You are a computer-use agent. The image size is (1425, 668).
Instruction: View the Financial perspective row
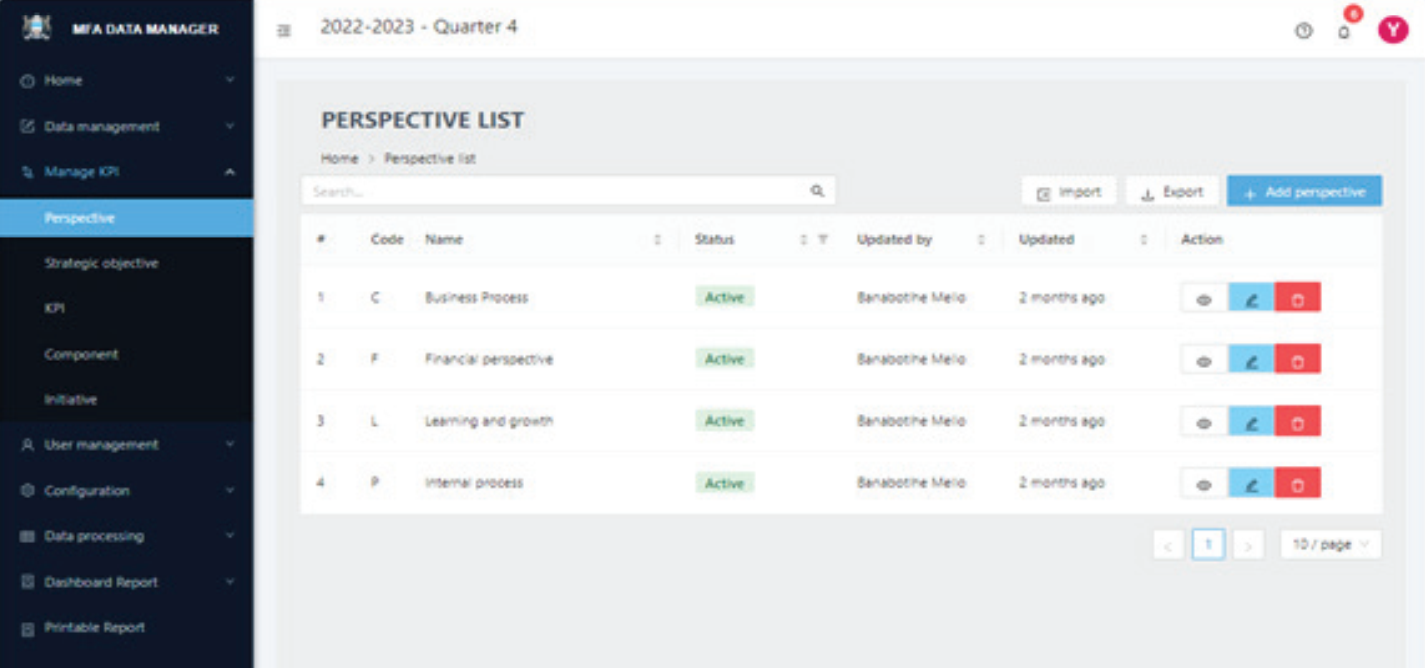coord(1204,360)
